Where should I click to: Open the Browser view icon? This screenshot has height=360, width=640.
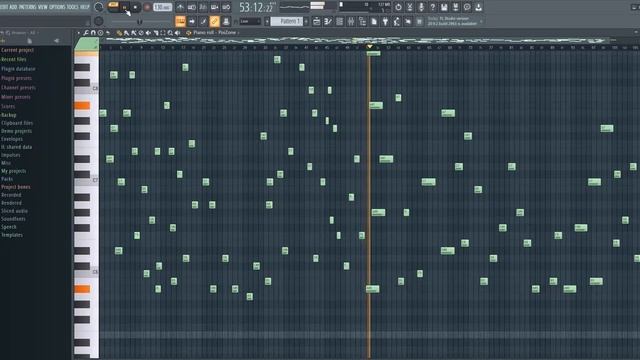(x=362, y=21)
